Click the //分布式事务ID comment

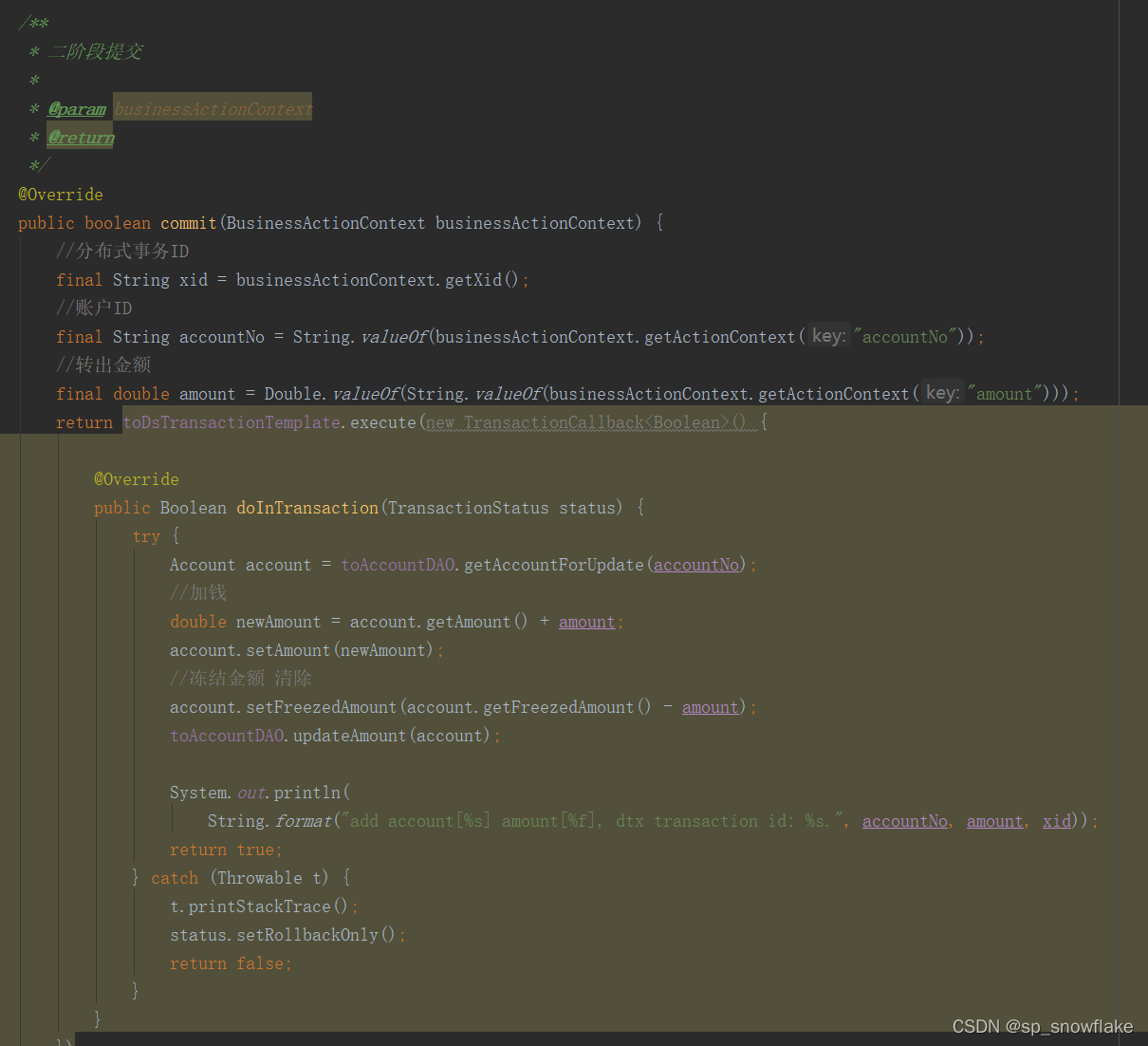[122, 252]
